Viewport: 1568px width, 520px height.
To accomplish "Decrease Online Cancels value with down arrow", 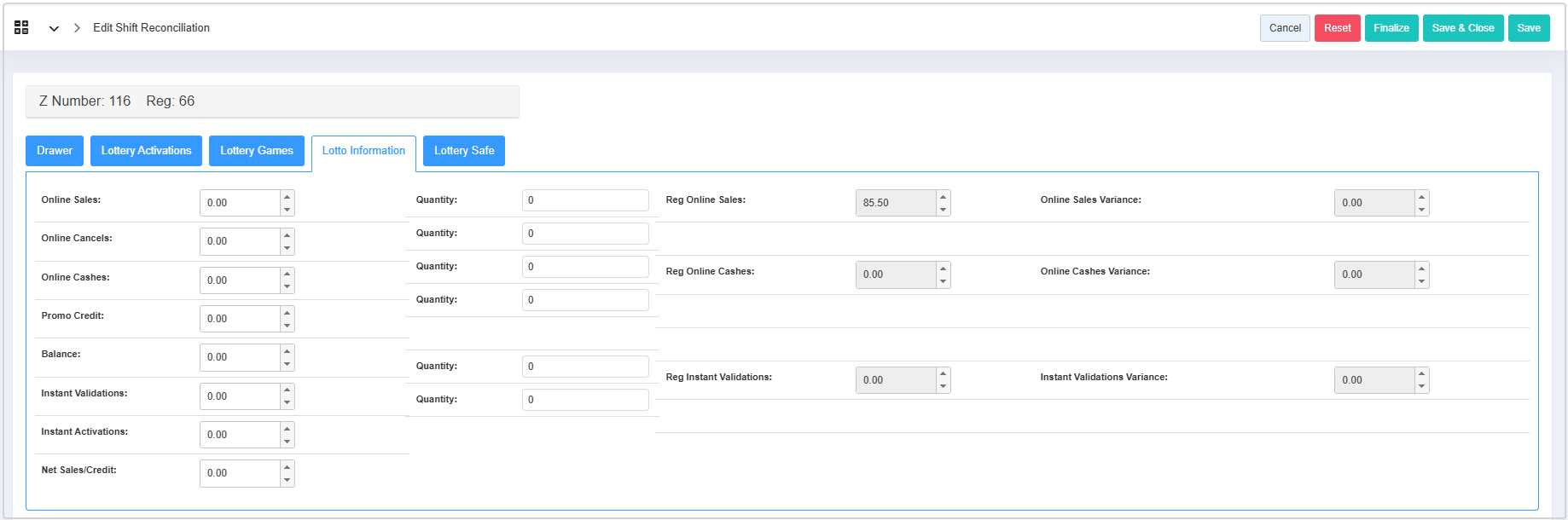I will [287, 248].
